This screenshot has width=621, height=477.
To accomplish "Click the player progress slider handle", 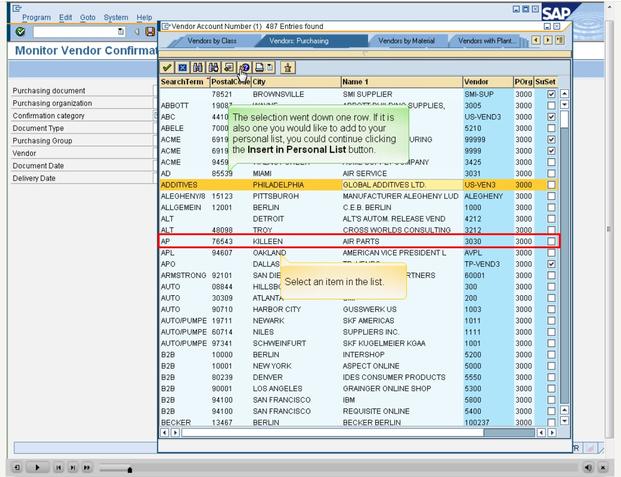I will 130,470.
